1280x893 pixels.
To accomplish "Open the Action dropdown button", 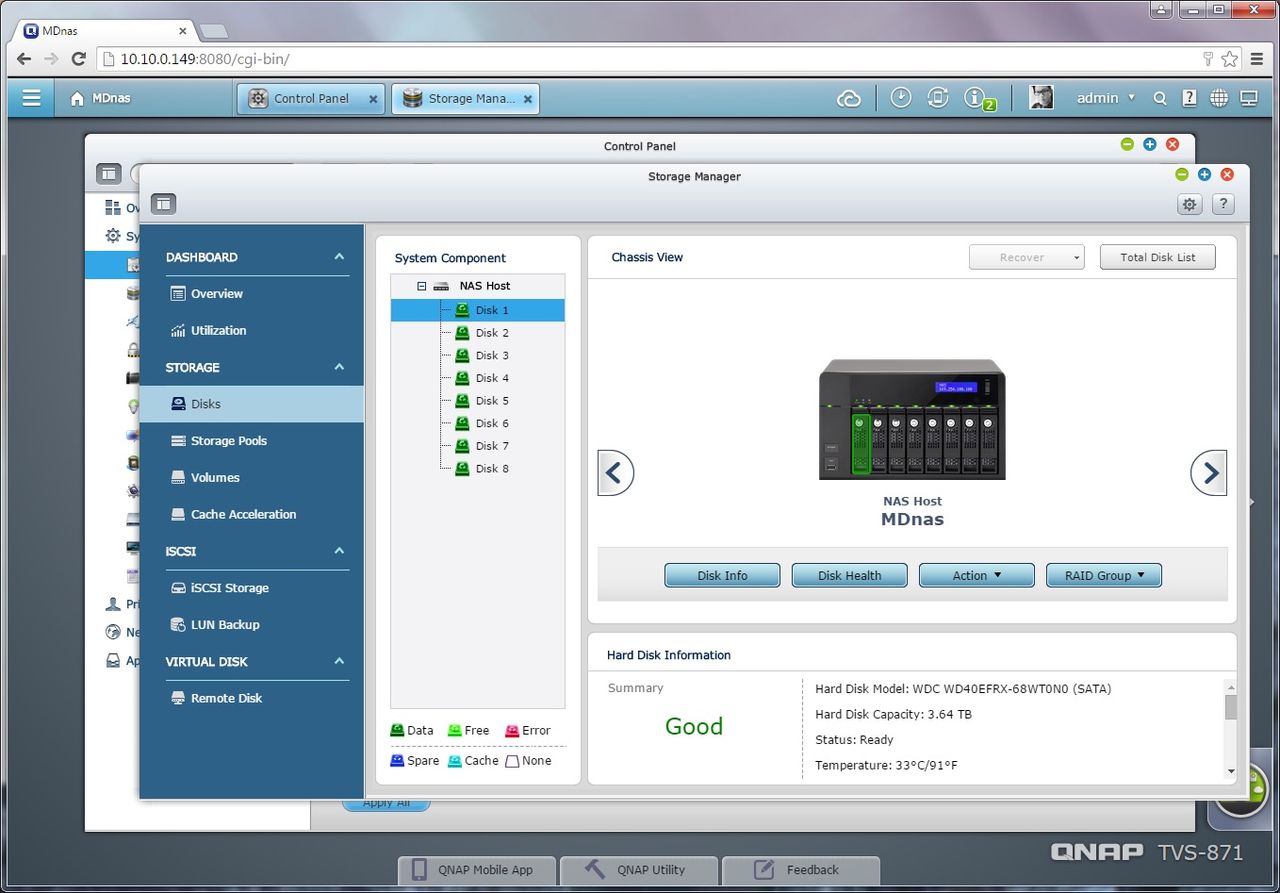I will [977, 575].
